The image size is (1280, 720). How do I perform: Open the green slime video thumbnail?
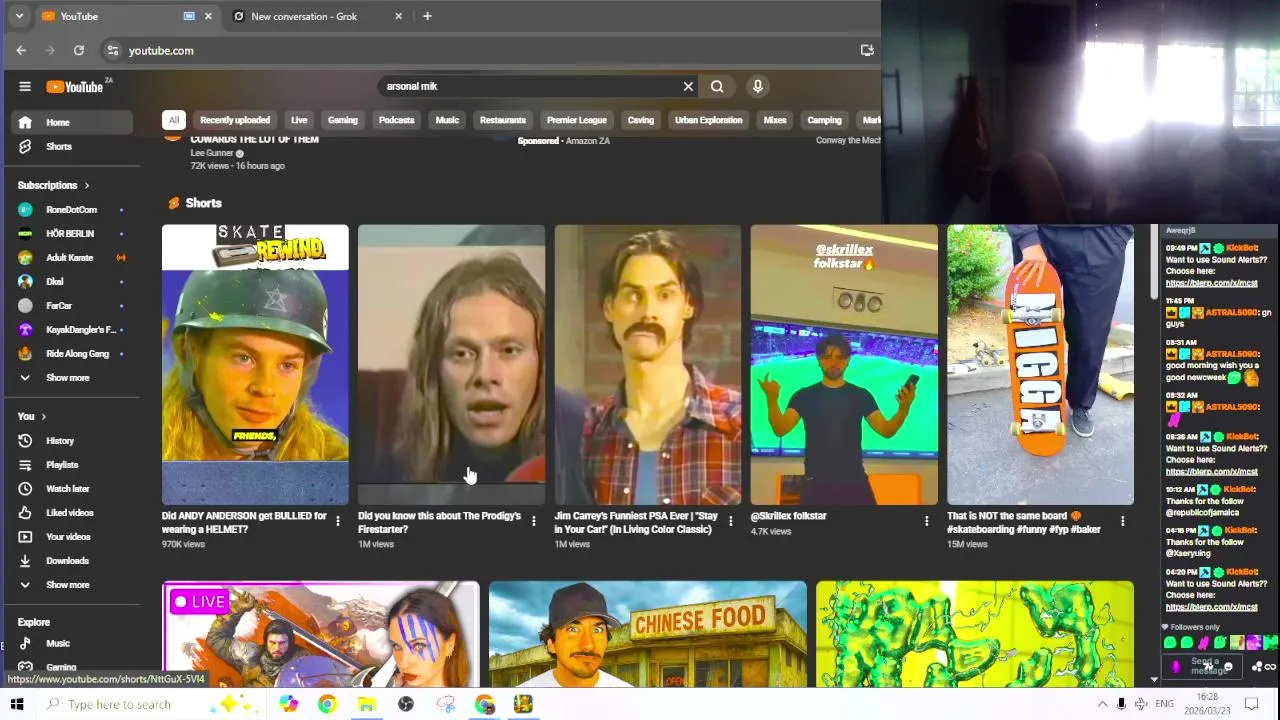[975, 633]
